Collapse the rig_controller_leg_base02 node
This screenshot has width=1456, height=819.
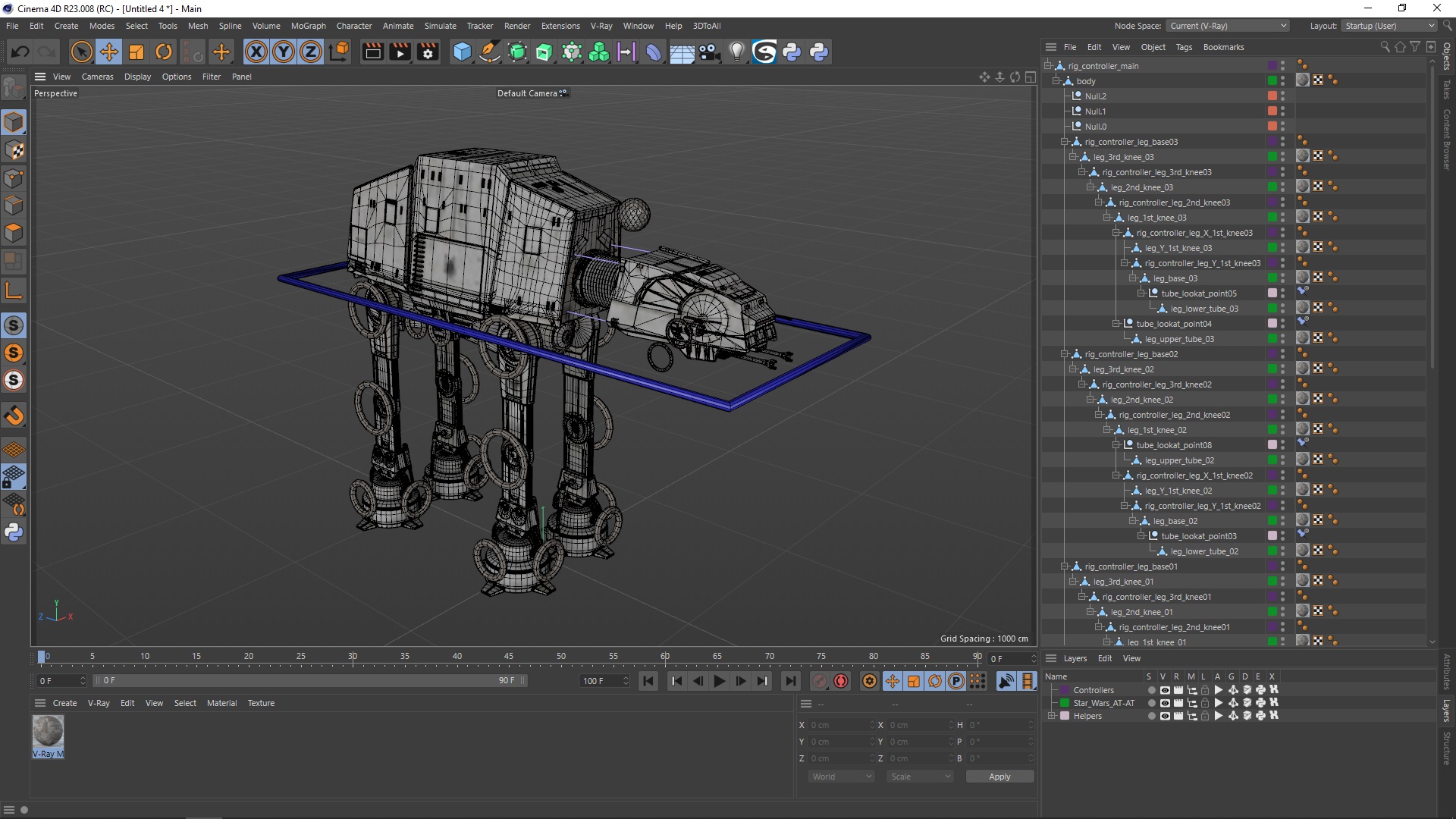(x=1065, y=354)
